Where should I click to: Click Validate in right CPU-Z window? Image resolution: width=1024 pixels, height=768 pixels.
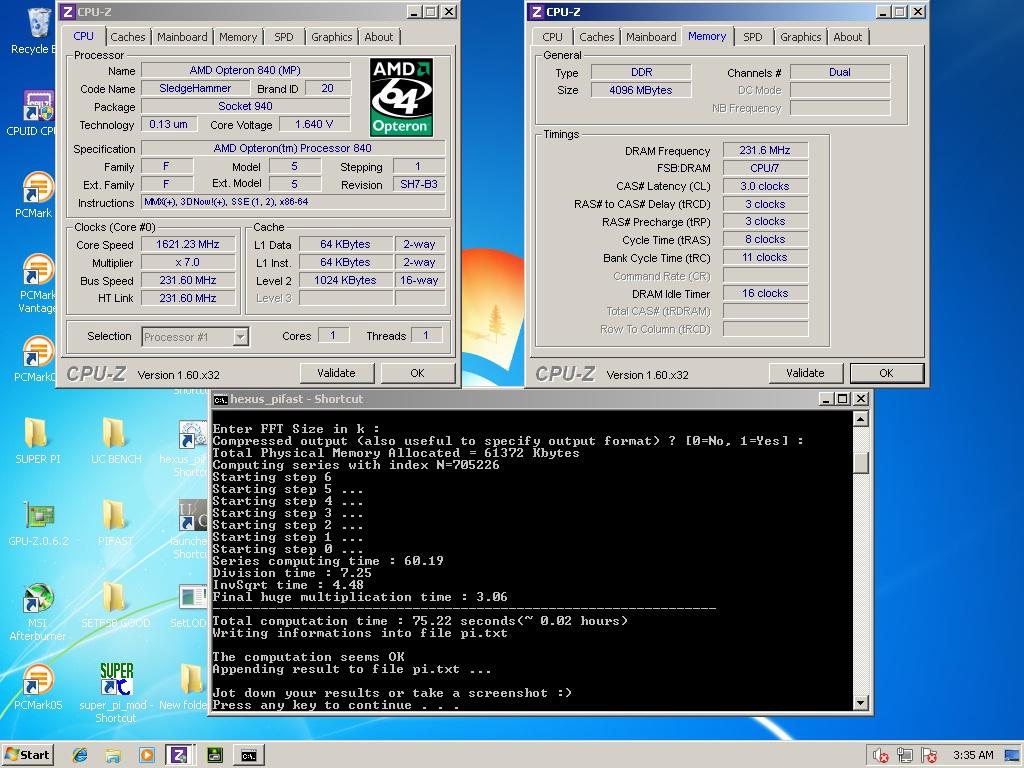click(x=805, y=373)
